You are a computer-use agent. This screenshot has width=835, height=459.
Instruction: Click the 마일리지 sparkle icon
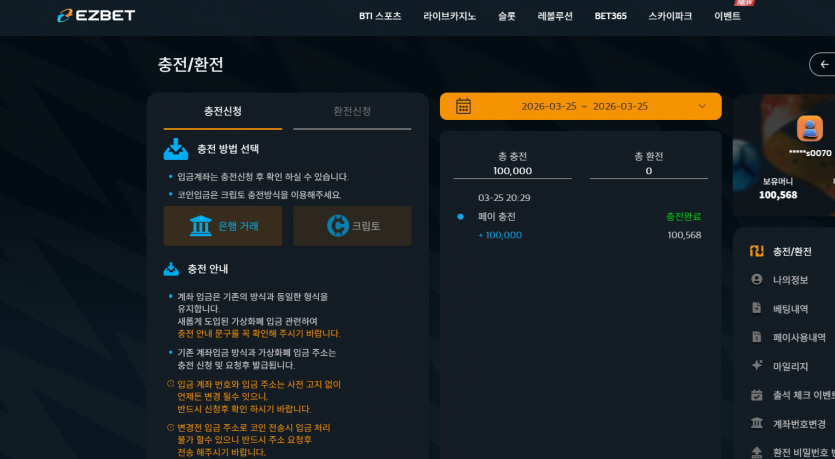point(756,366)
